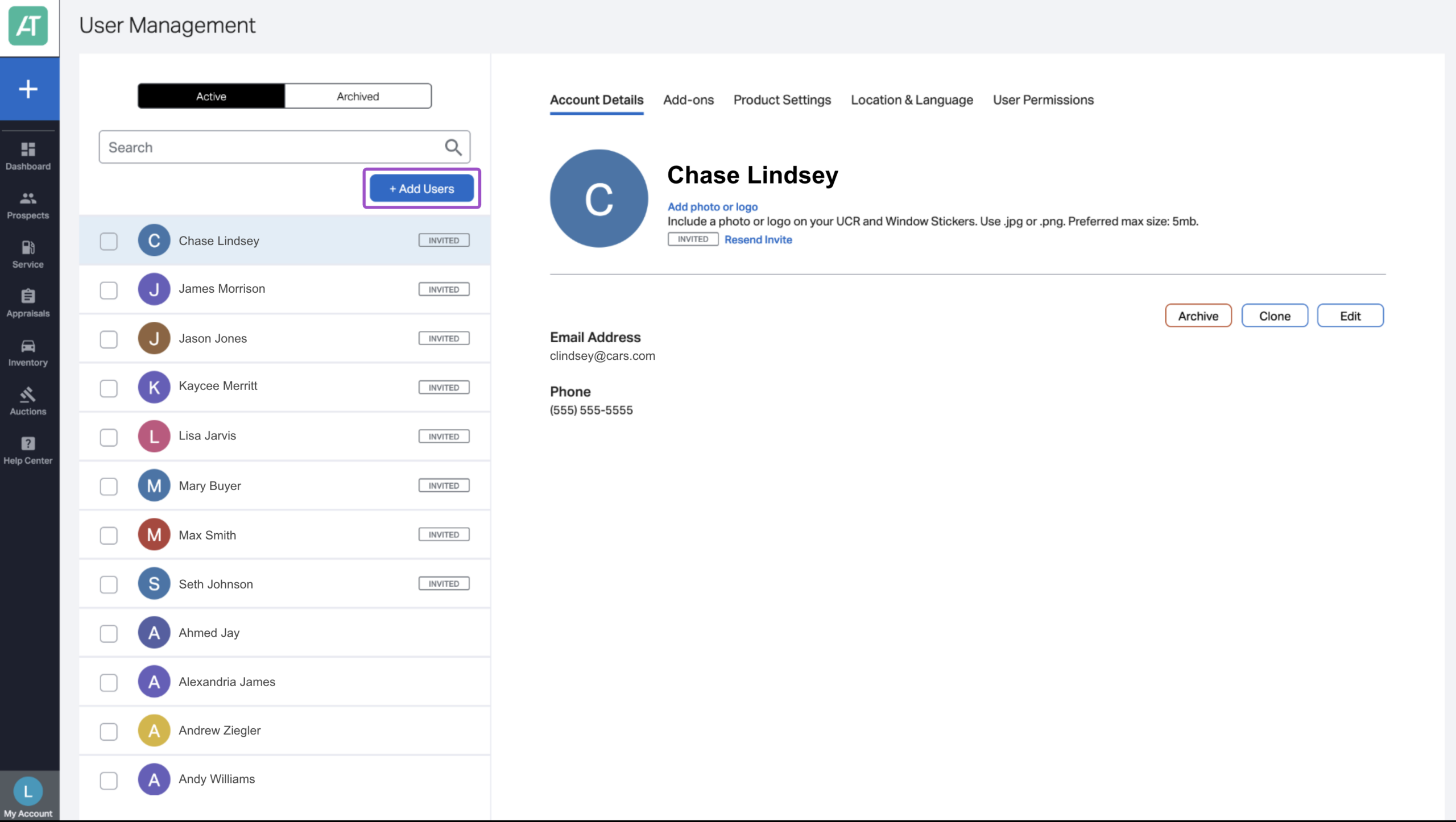Select the checkbox for Jason Jones
This screenshot has width=1456, height=822.
pyautogui.click(x=109, y=339)
